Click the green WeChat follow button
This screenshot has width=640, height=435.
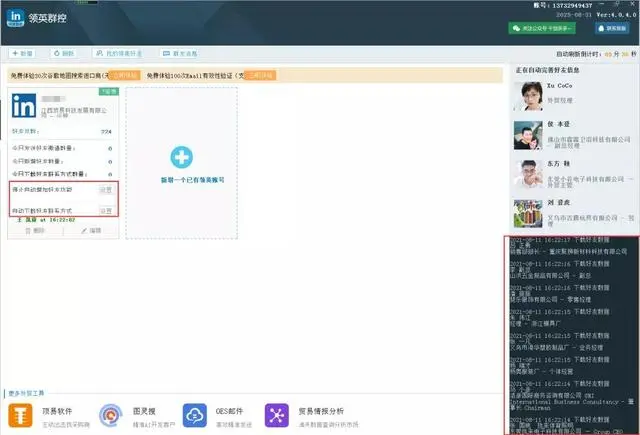[542, 28]
